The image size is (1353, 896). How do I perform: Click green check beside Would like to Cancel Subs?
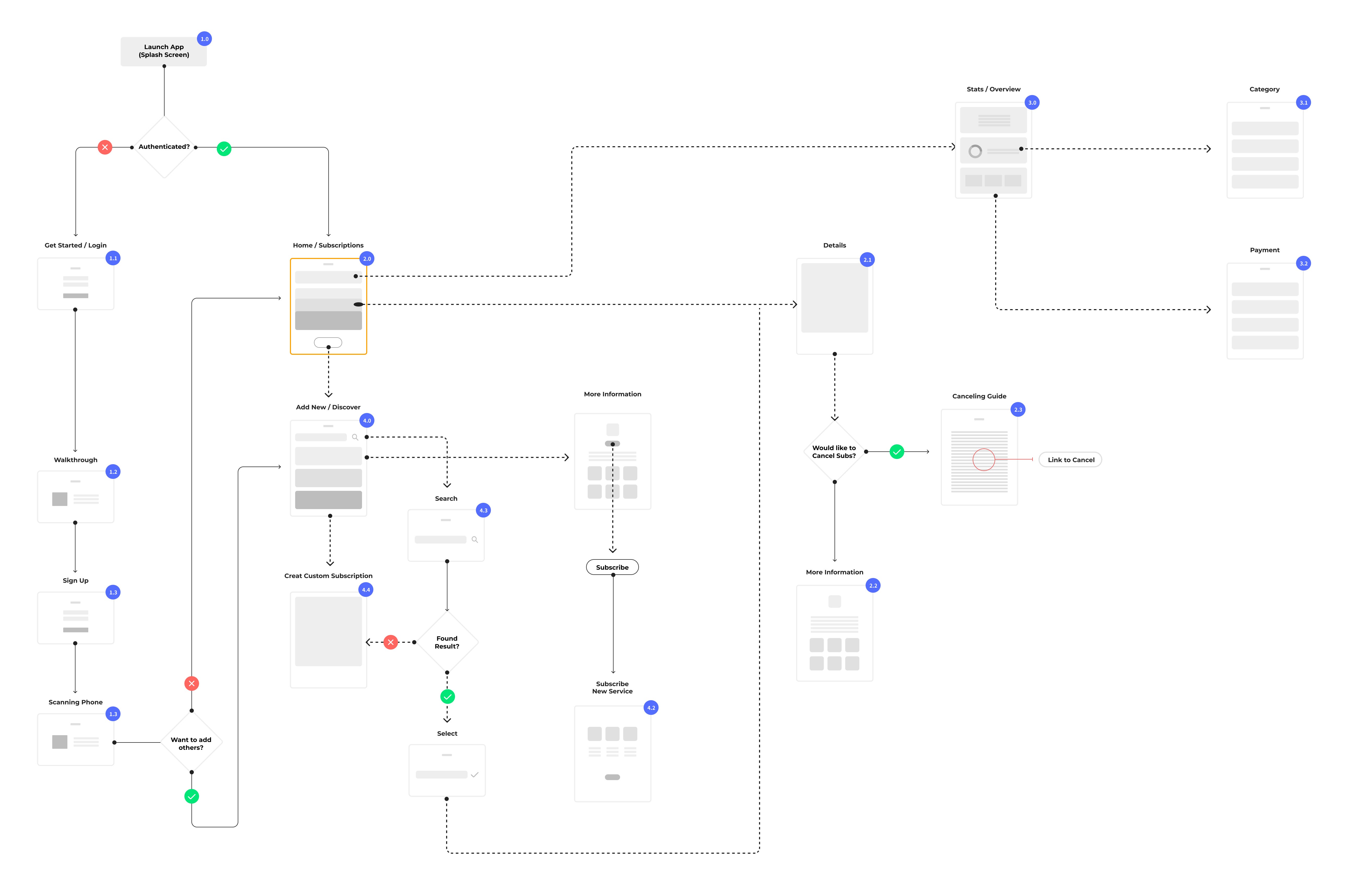click(897, 452)
